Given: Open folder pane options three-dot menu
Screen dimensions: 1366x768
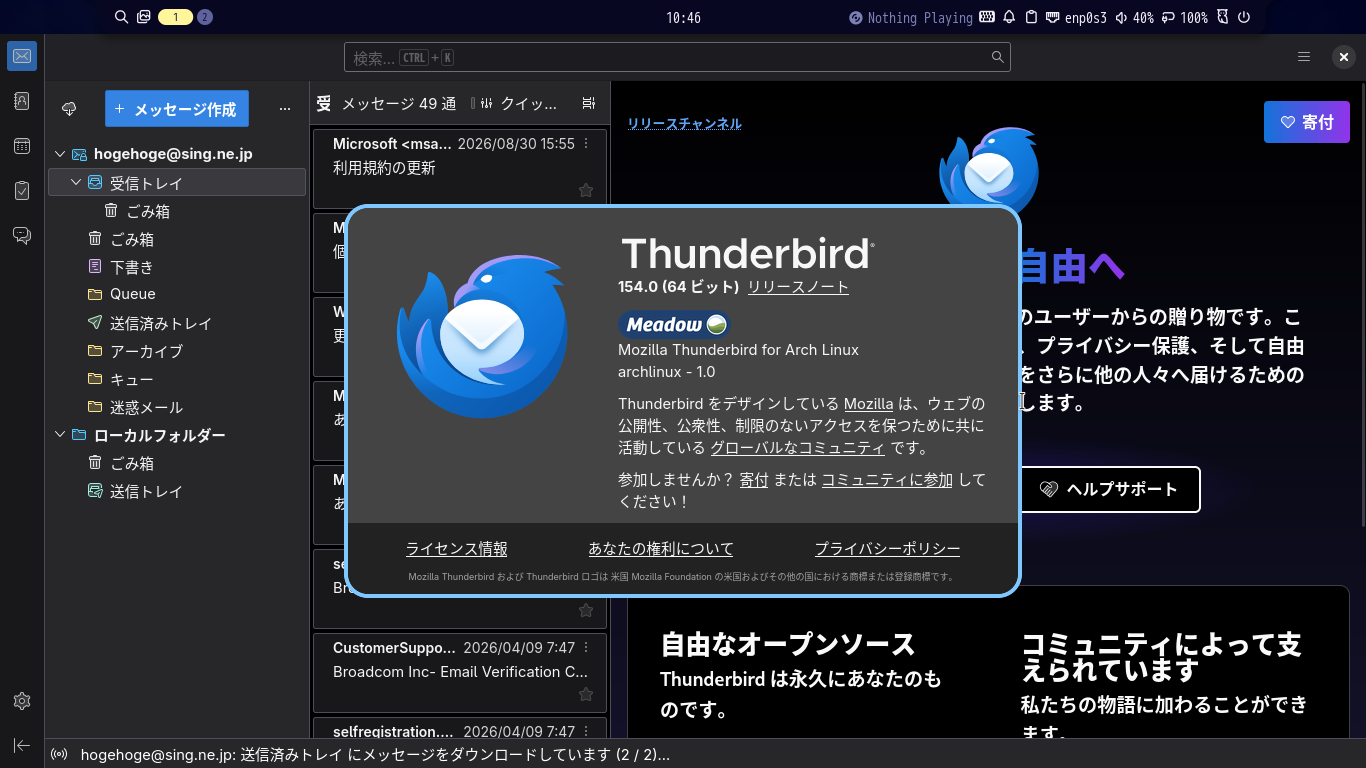Looking at the screenshot, I should coord(284,108).
